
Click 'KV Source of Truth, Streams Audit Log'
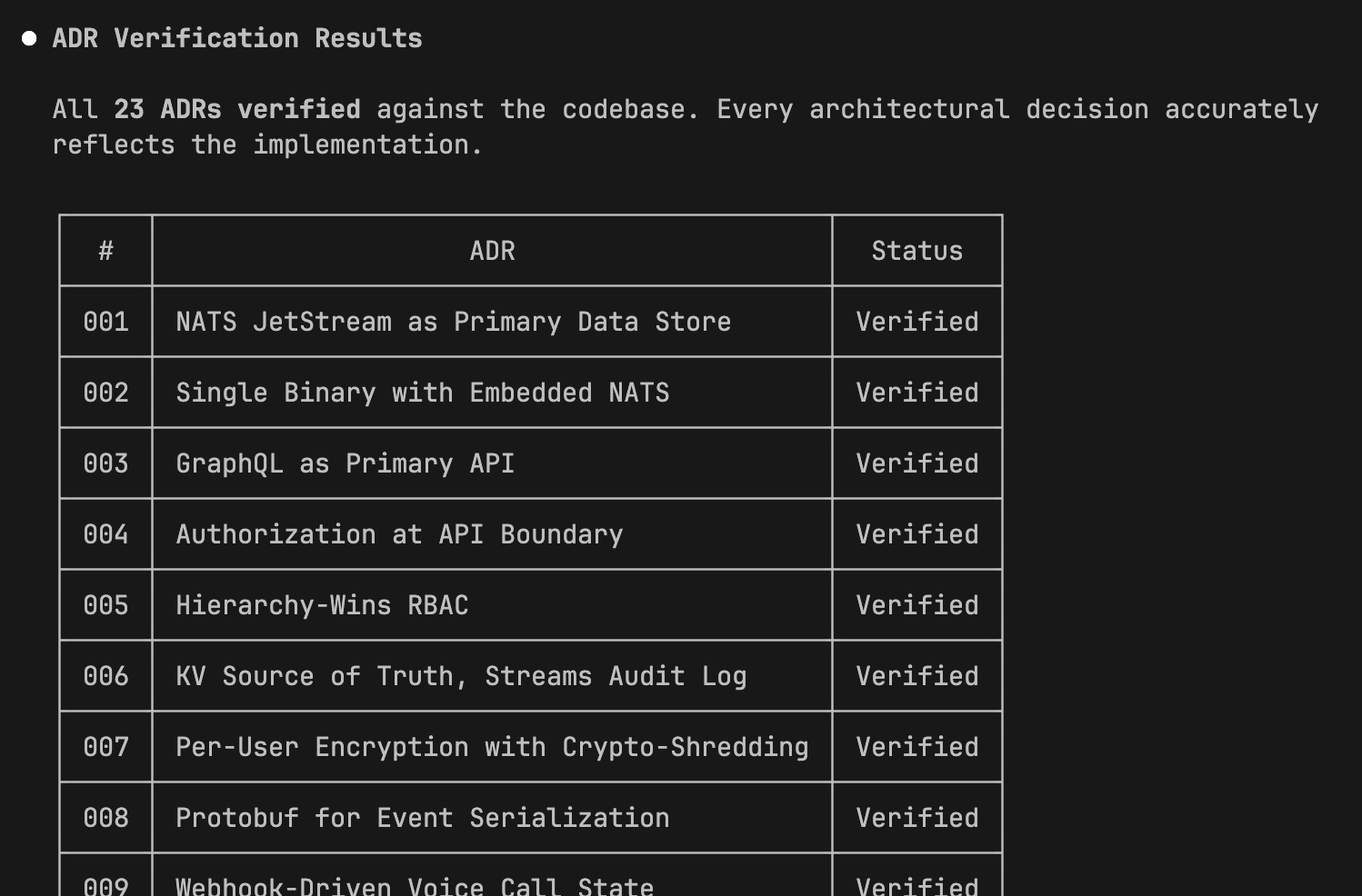[461, 676]
